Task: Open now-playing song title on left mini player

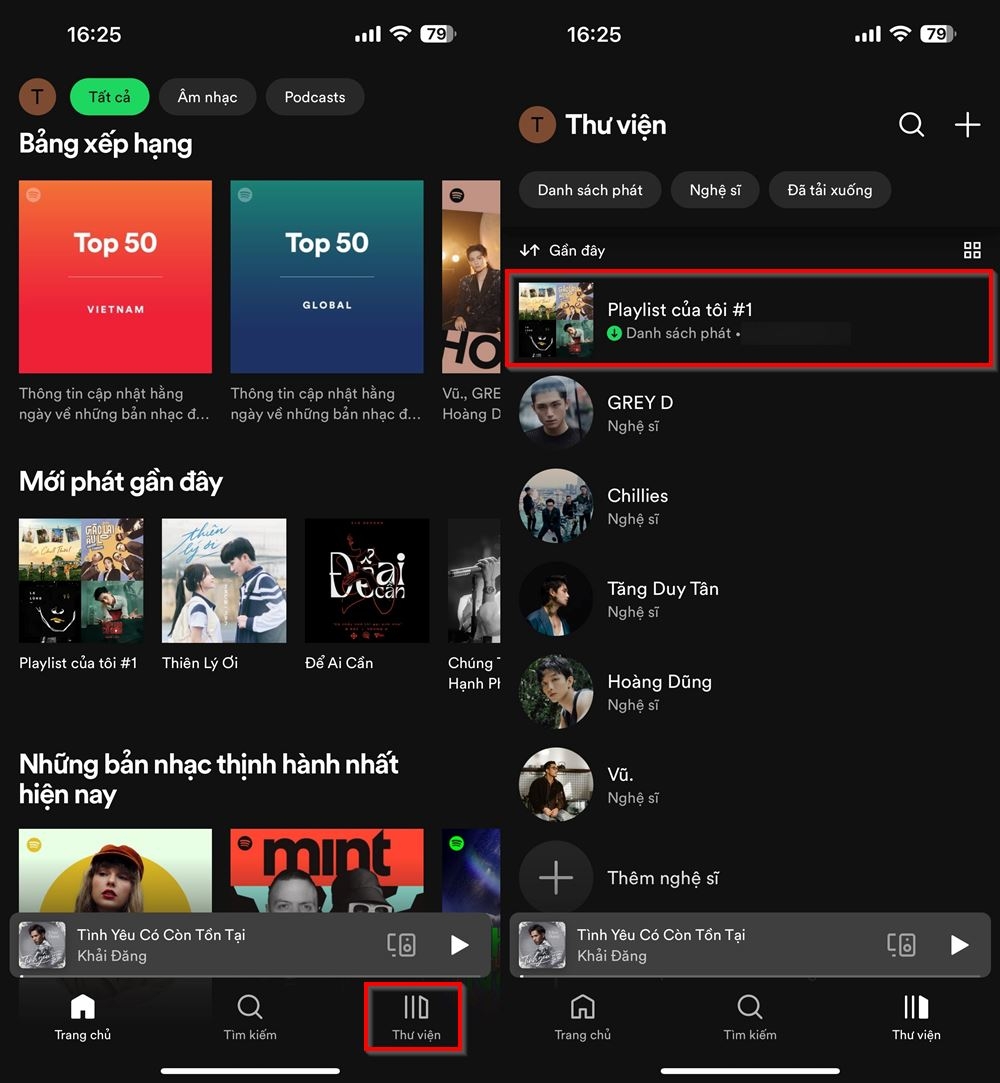Action: (x=161, y=935)
